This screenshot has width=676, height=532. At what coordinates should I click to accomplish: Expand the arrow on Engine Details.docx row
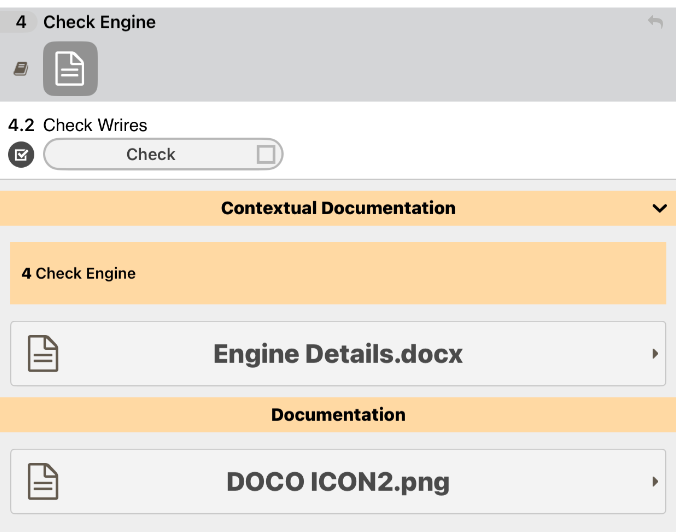click(655, 354)
